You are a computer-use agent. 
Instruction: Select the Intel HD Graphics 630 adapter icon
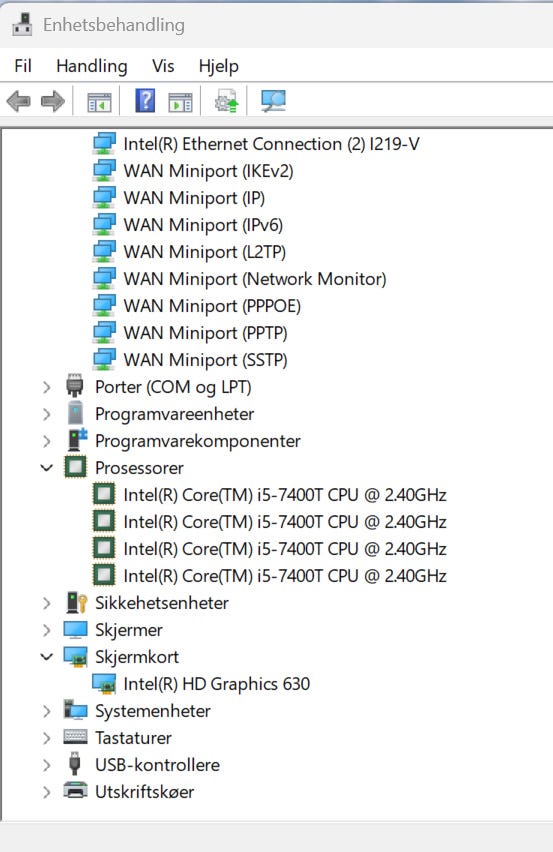tap(104, 684)
